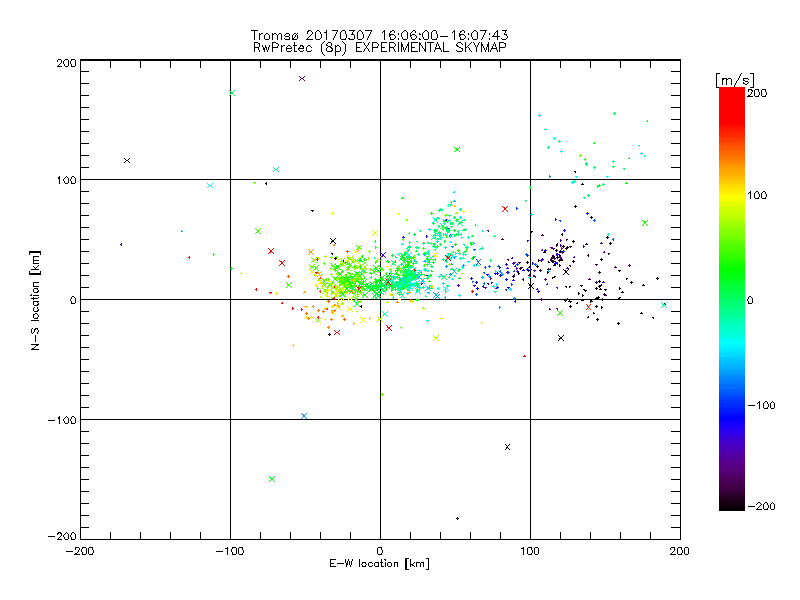Click the lone black X in lower-right quadrant

pyautogui.click(x=508, y=447)
